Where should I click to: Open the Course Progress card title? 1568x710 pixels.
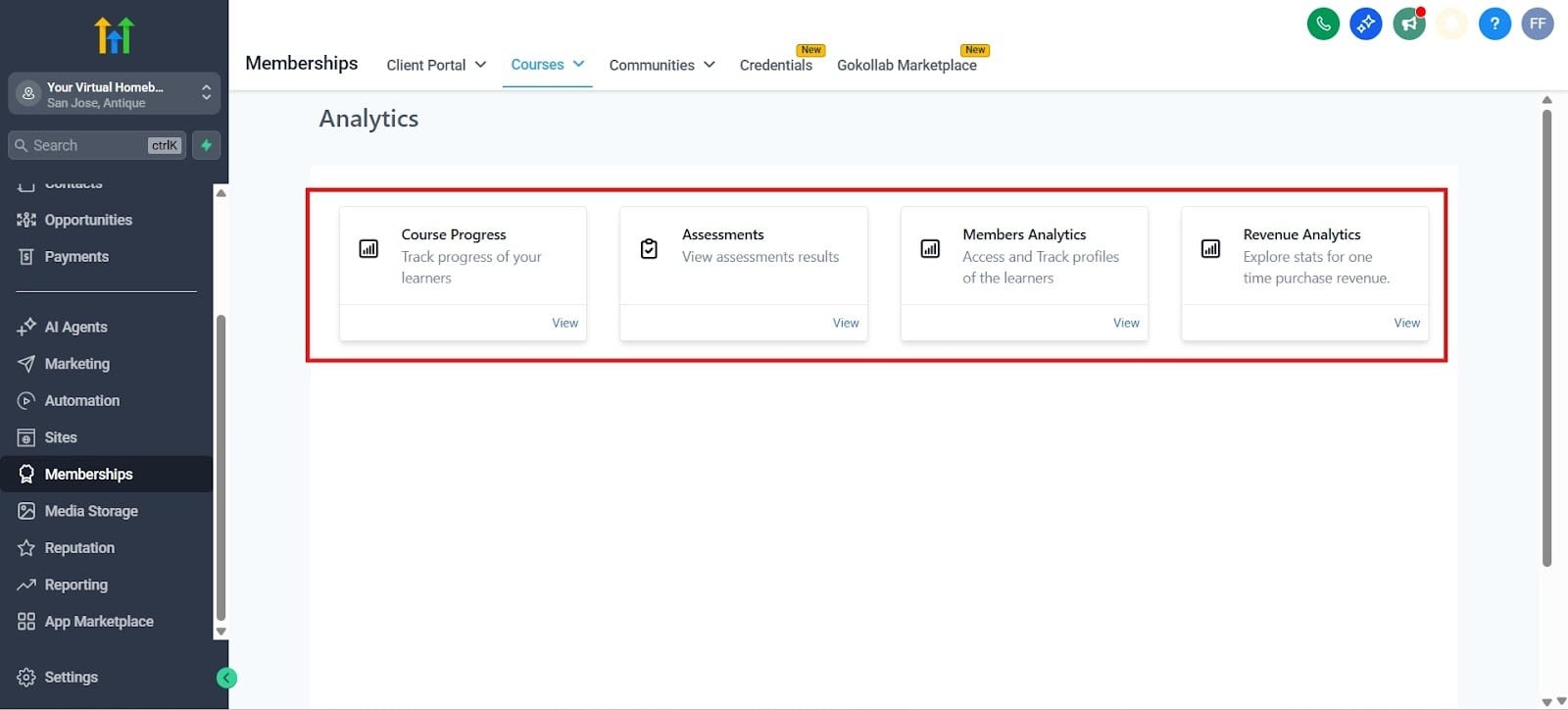pos(454,234)
